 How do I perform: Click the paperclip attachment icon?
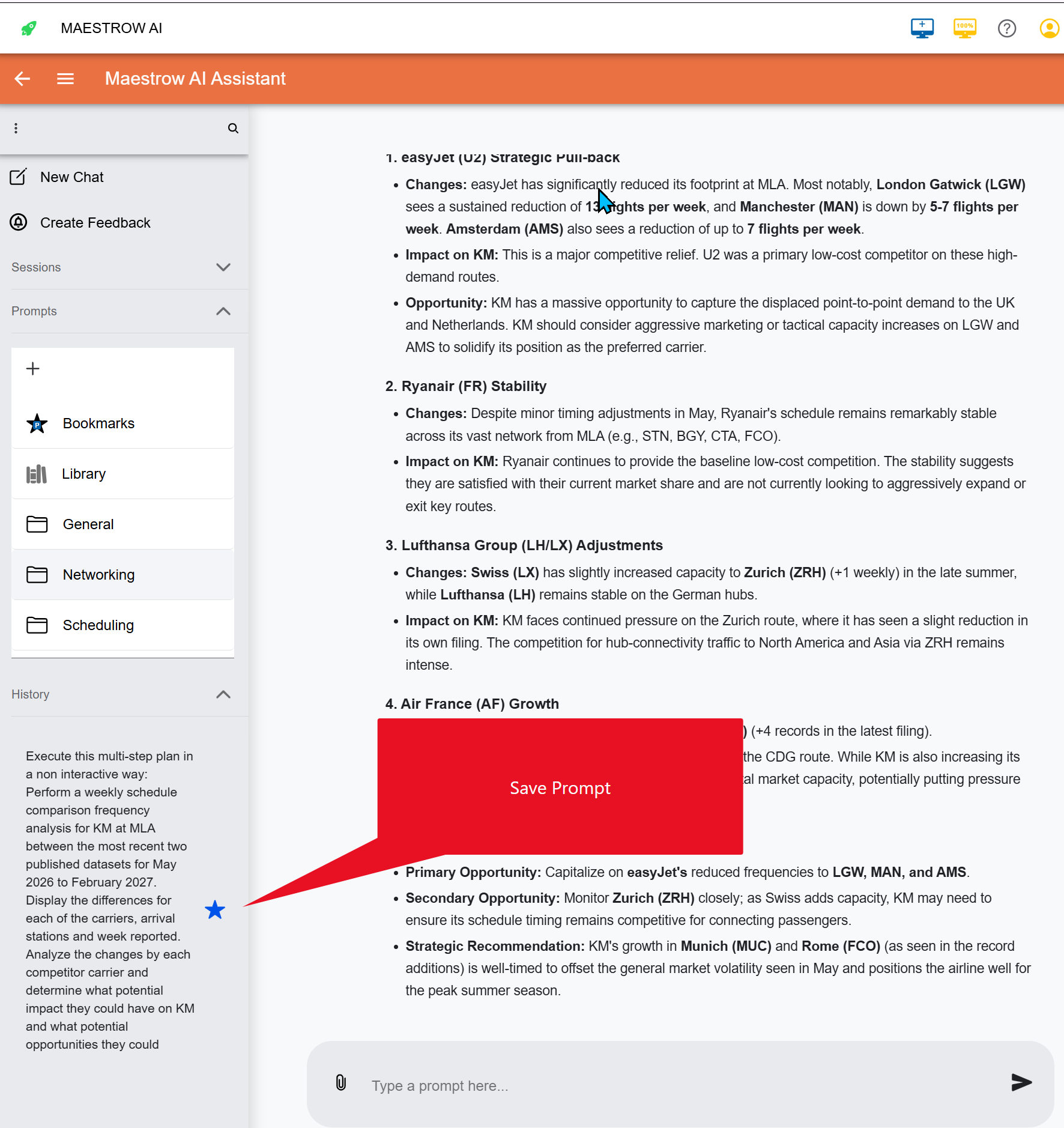341,1082
